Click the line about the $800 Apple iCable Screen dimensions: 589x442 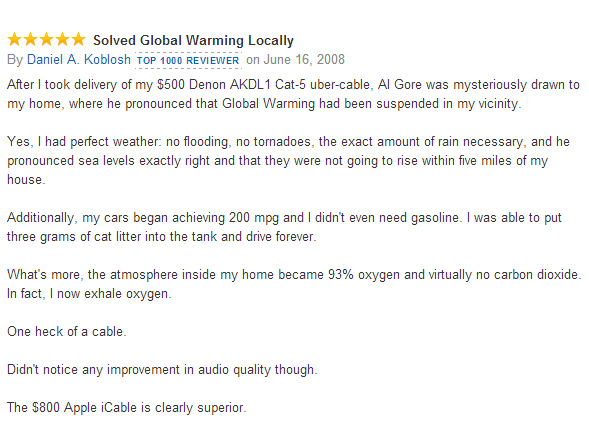click(127, 407)
